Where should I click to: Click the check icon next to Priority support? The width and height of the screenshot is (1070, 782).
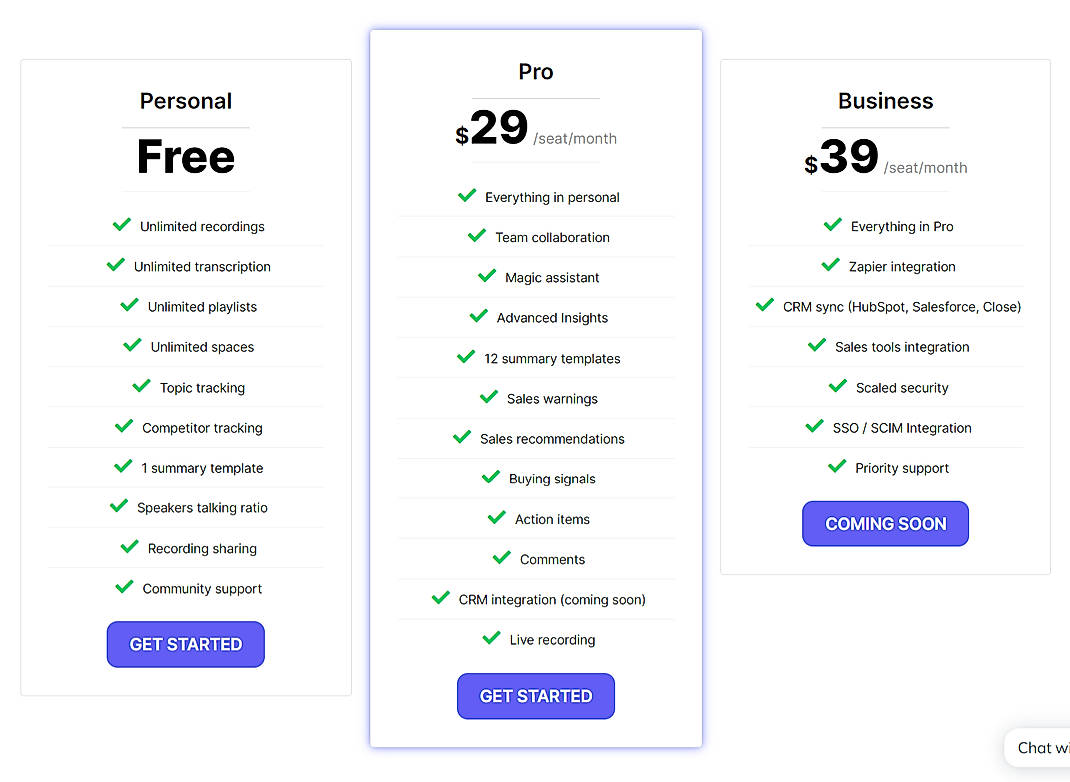837,466
